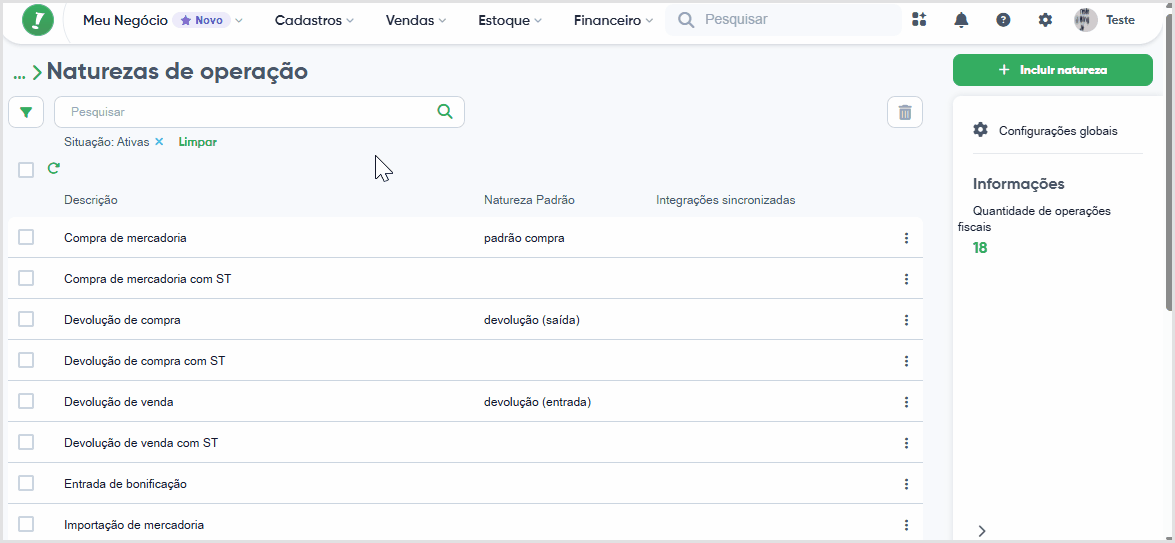Click the devolução (entrada) value
This screenshot has width=1175, height=543.
[x=537, y=402]
